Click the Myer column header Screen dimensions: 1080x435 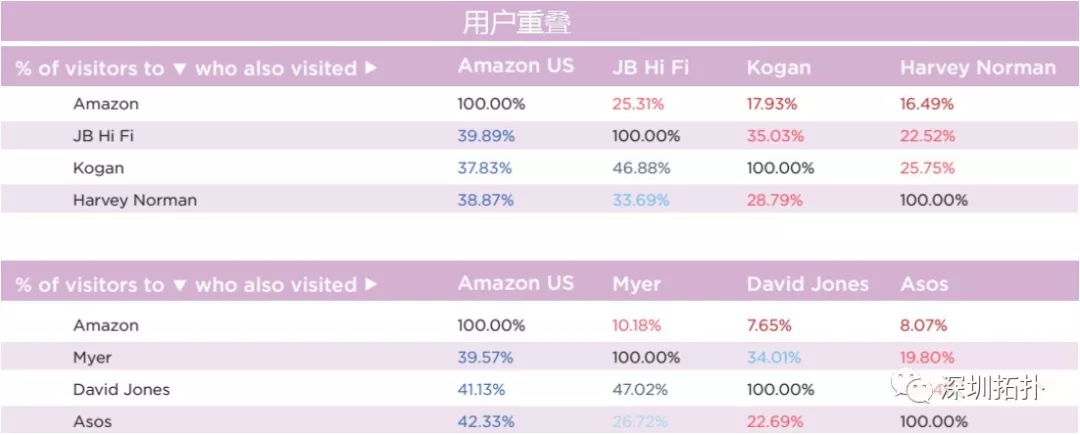click(636, 284)
